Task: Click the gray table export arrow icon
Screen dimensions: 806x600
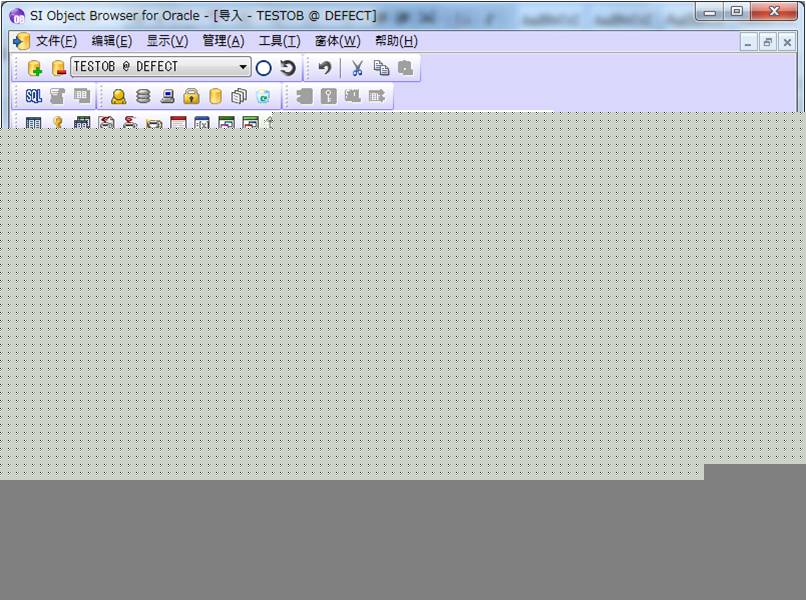Action: (x=377, y=96)
